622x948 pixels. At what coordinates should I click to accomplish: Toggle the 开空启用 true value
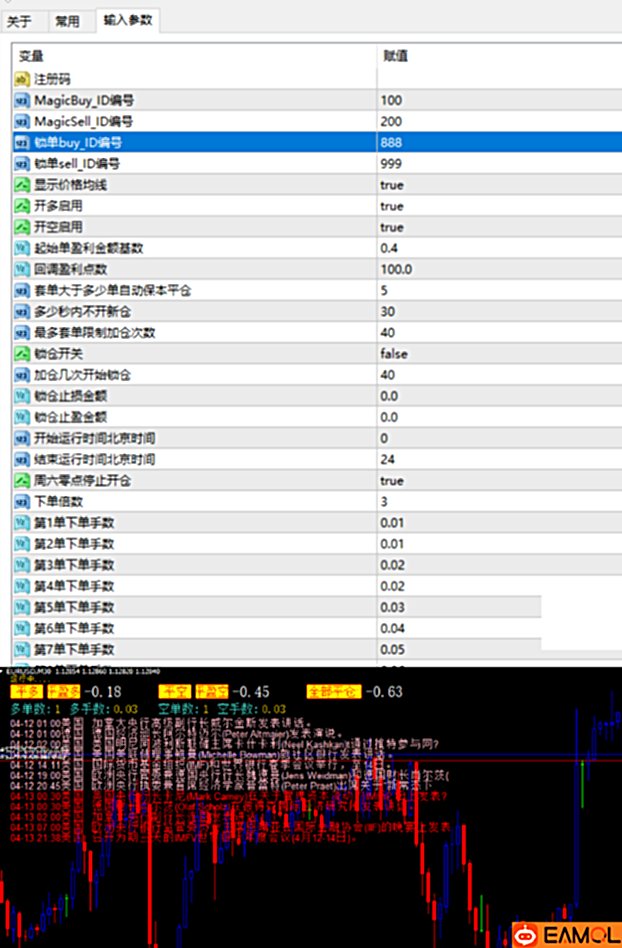(x=392, y=227)
